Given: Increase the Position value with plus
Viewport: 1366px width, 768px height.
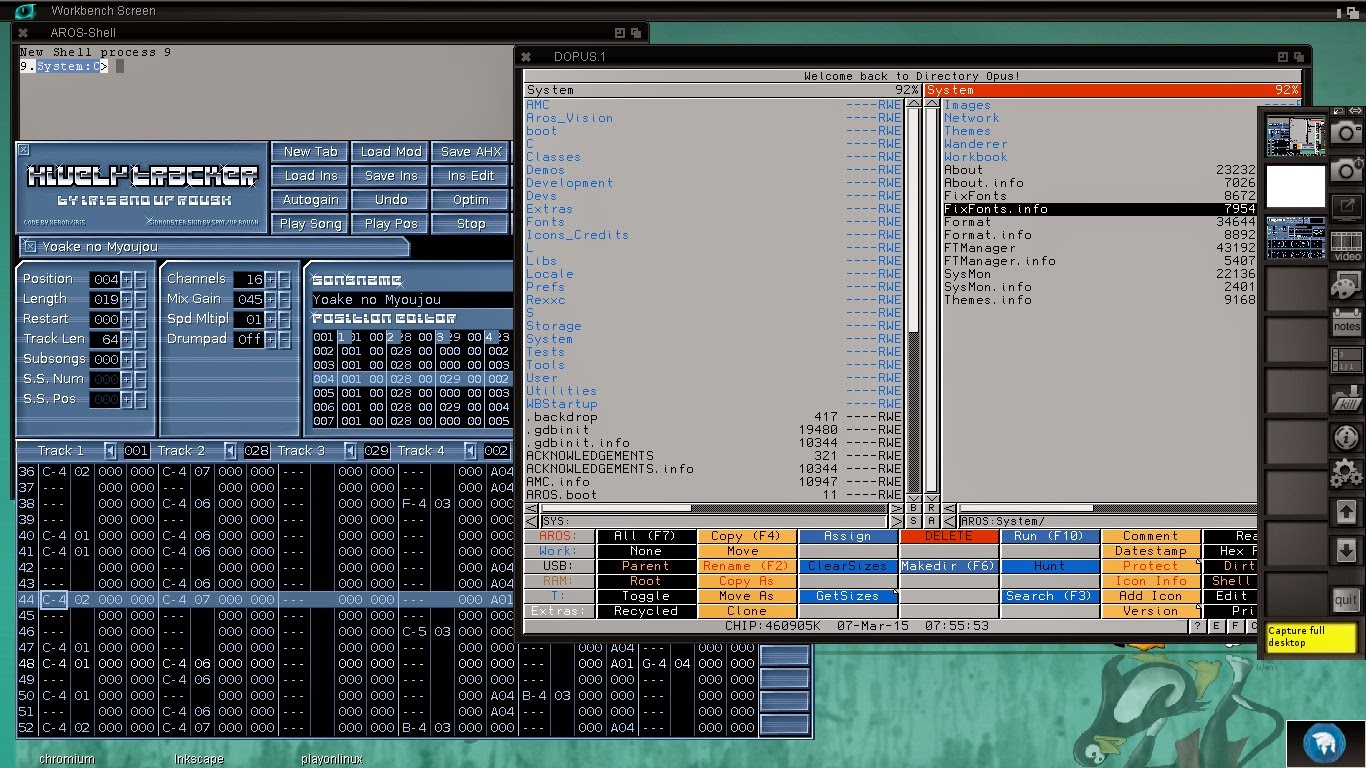Looking at the screenshot, I should coord(127,279).
